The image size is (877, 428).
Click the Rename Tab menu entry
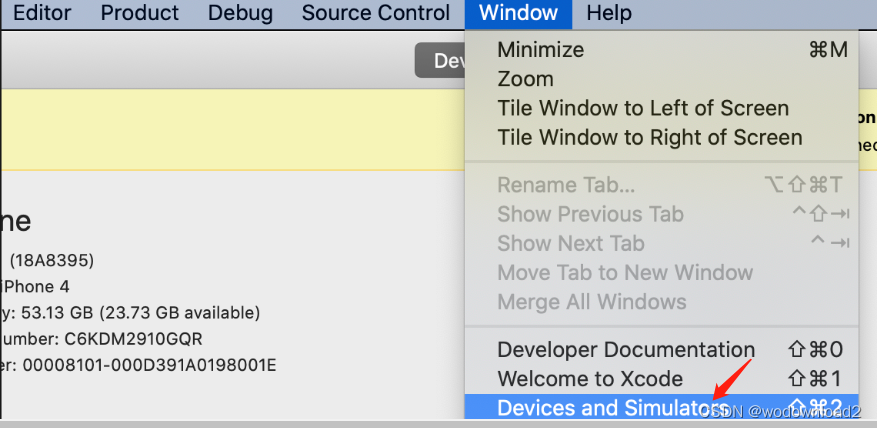[565, 185]
